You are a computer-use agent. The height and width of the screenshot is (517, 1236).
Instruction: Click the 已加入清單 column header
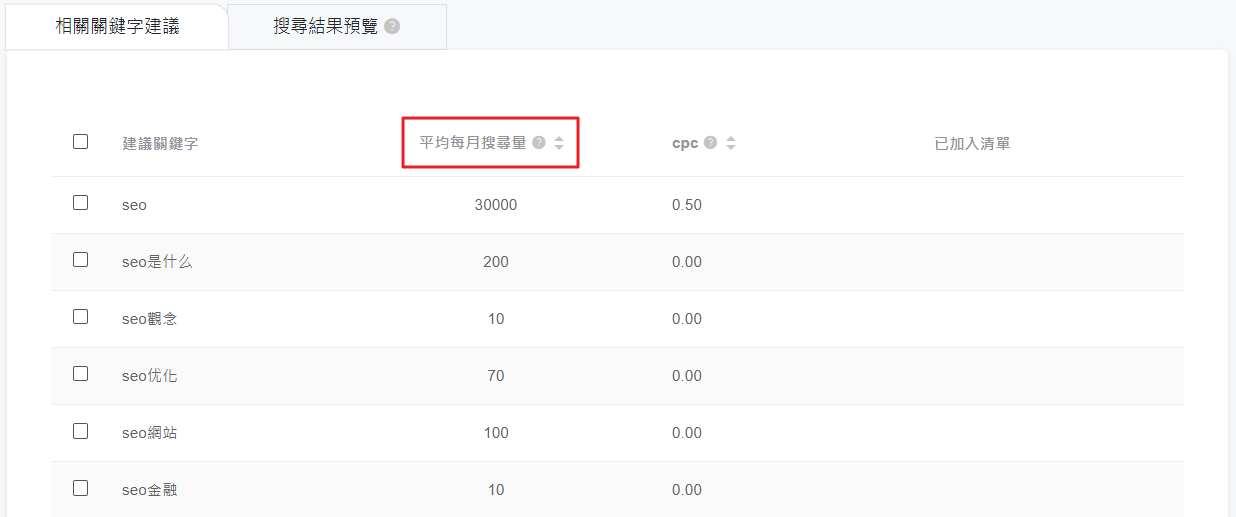click(972, 143)
